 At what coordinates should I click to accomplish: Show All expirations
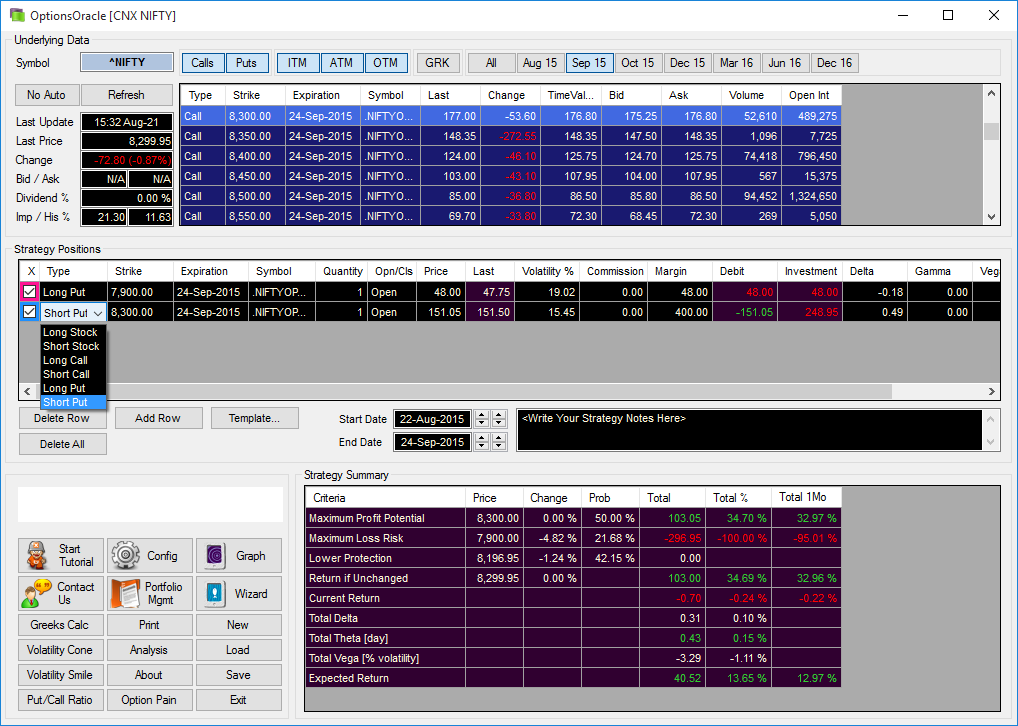coord(491,63)
